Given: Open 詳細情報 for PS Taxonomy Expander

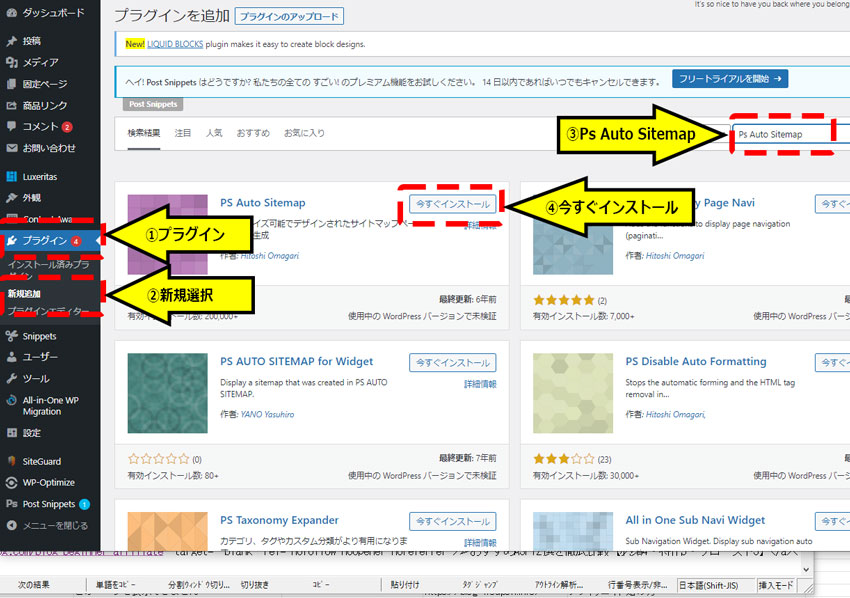Looking at the screenshot, I should coord(480,542).
